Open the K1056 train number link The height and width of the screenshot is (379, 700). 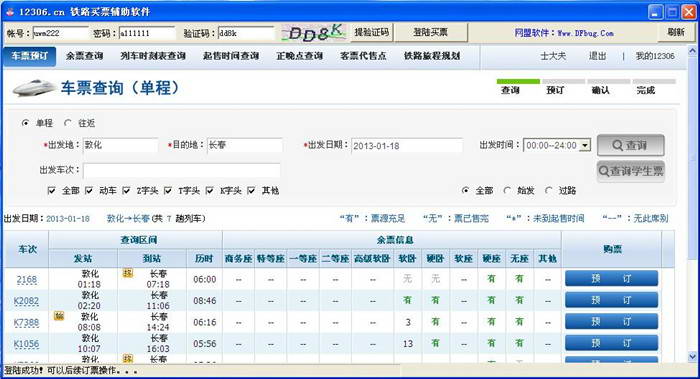(26, 344)
